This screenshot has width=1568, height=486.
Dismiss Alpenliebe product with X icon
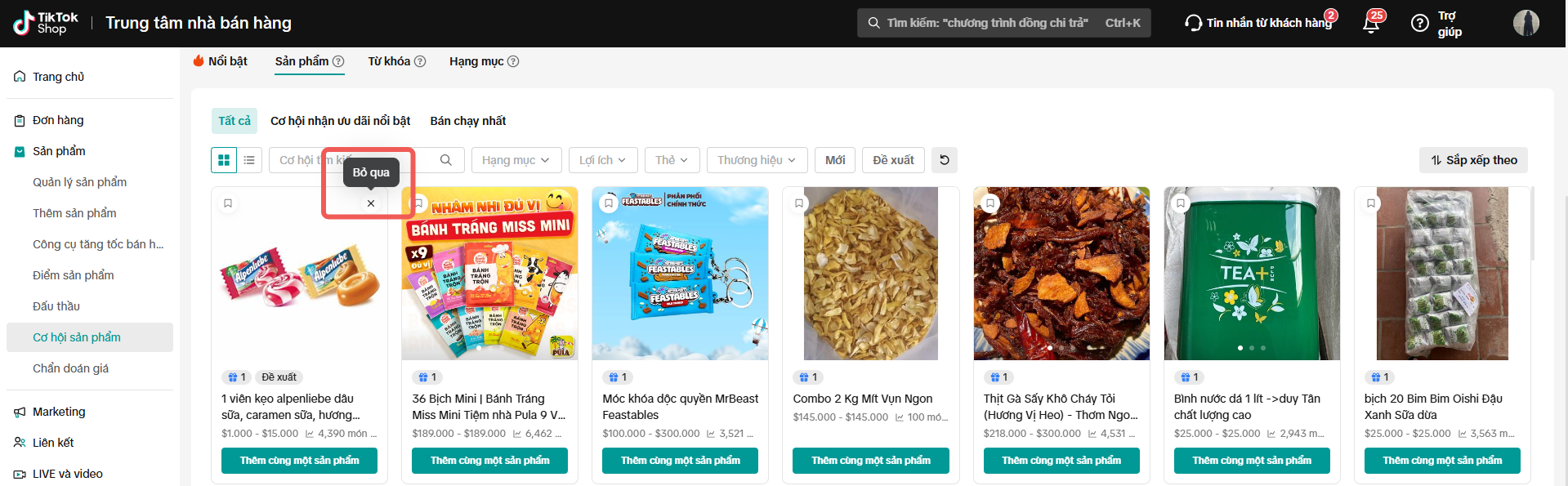[371, 203]
